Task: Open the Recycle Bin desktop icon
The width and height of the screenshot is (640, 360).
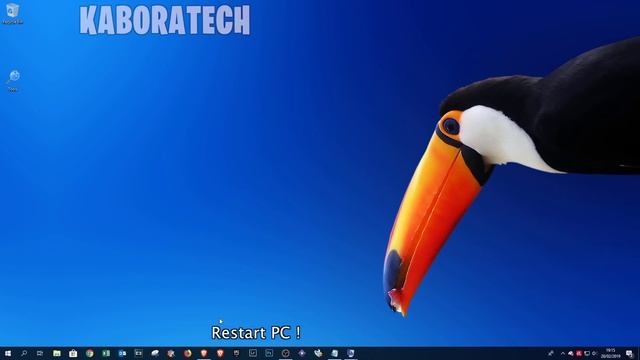Action: (x=12, y=13)
